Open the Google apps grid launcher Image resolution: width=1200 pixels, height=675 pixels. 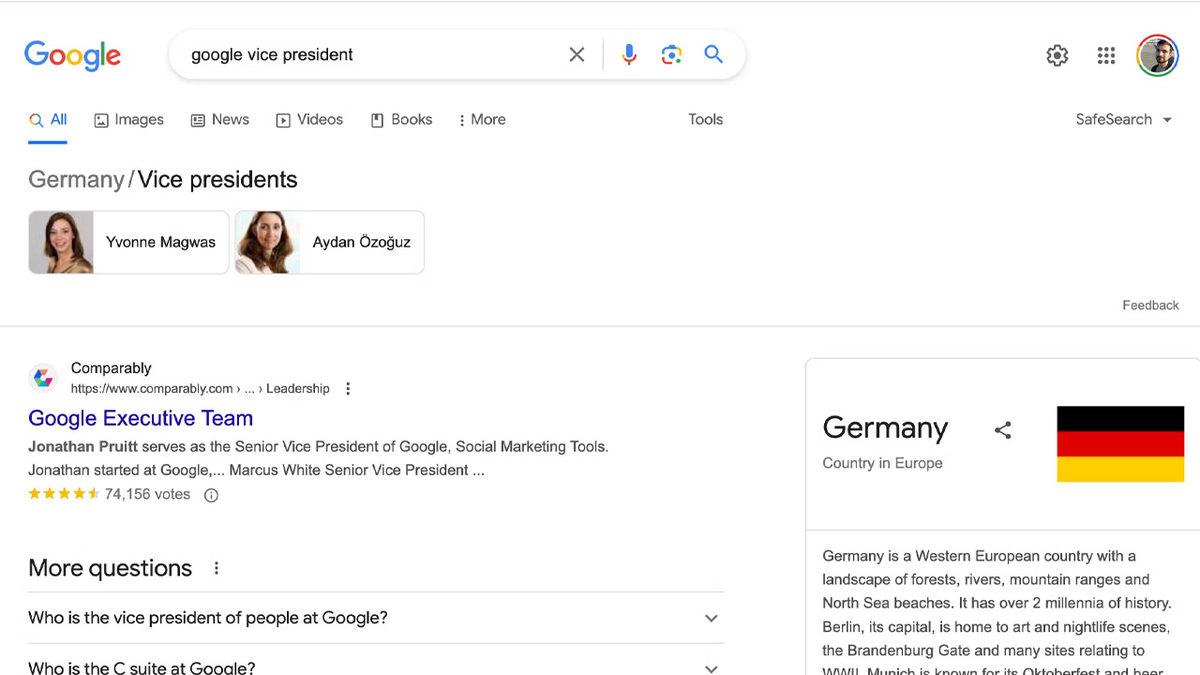1105,55
